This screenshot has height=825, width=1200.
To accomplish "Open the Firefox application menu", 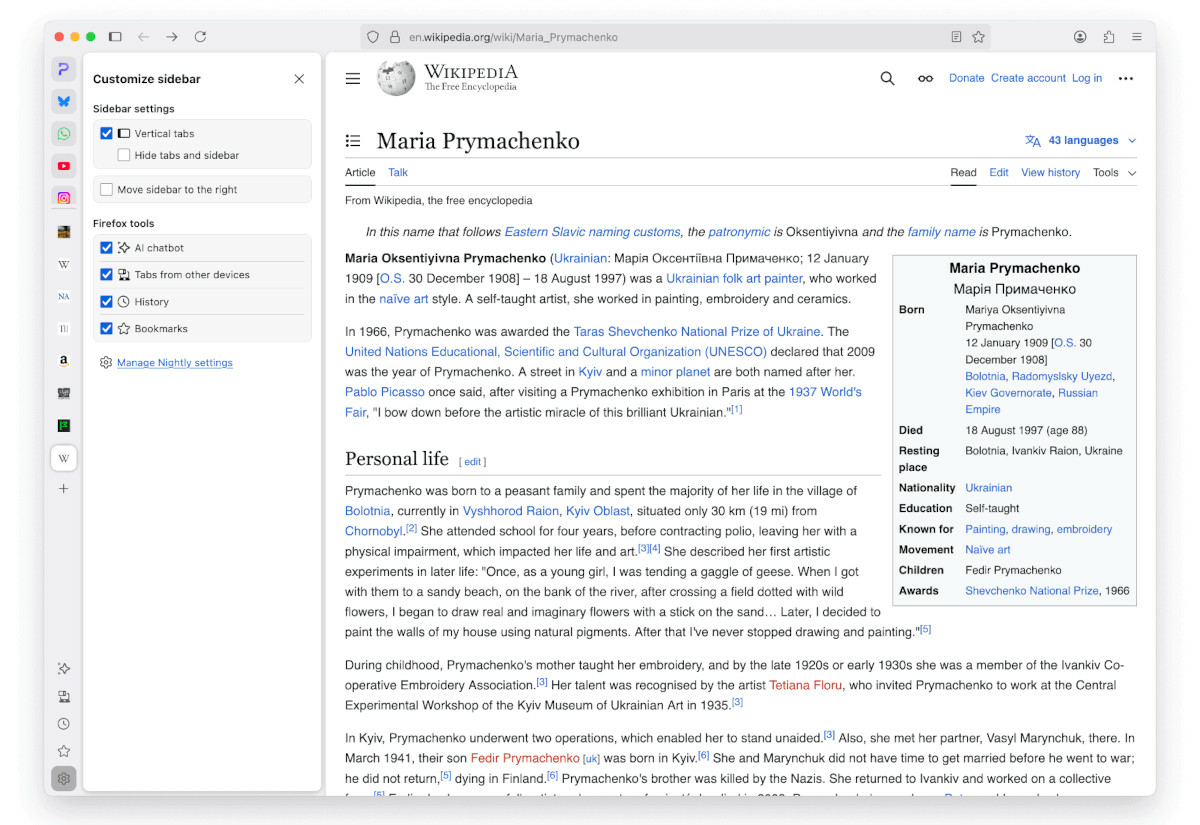I will tap(1137, 37).
